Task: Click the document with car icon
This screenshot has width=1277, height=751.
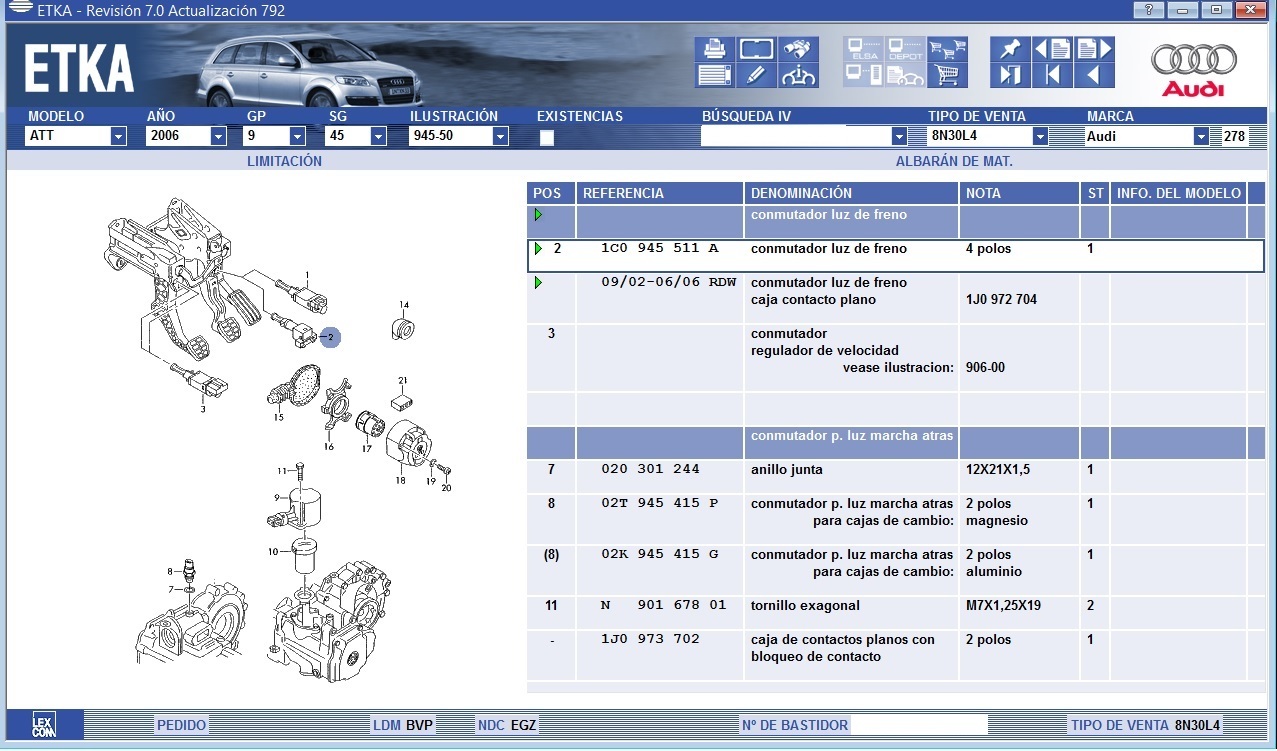Action: coord(905,75)
